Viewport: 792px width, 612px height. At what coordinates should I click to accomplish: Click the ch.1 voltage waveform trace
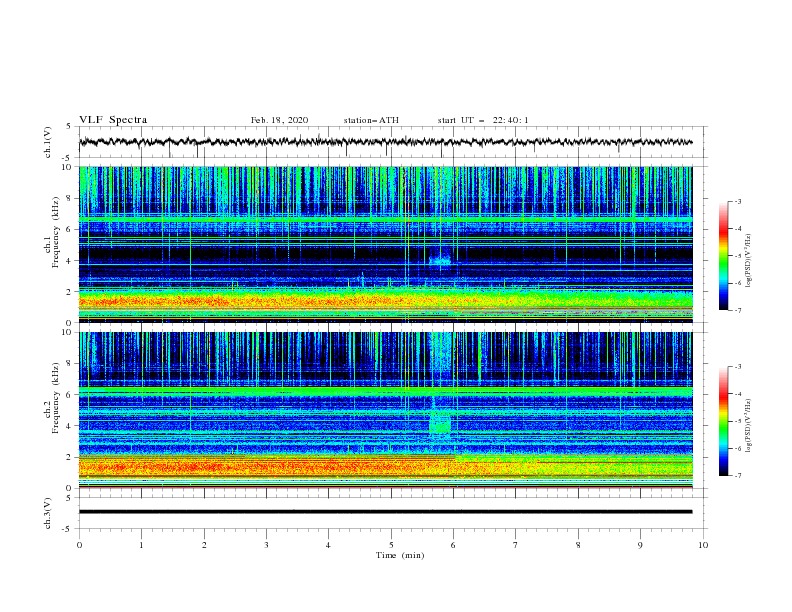[385, 142]
